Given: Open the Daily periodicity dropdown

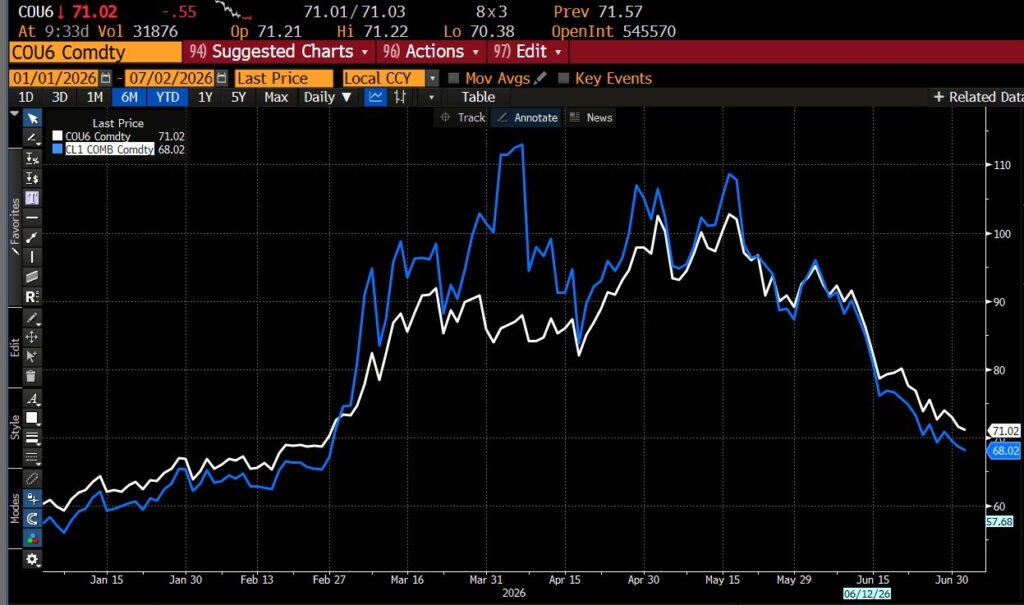Looking at the screenshot, I should point(327,97).
